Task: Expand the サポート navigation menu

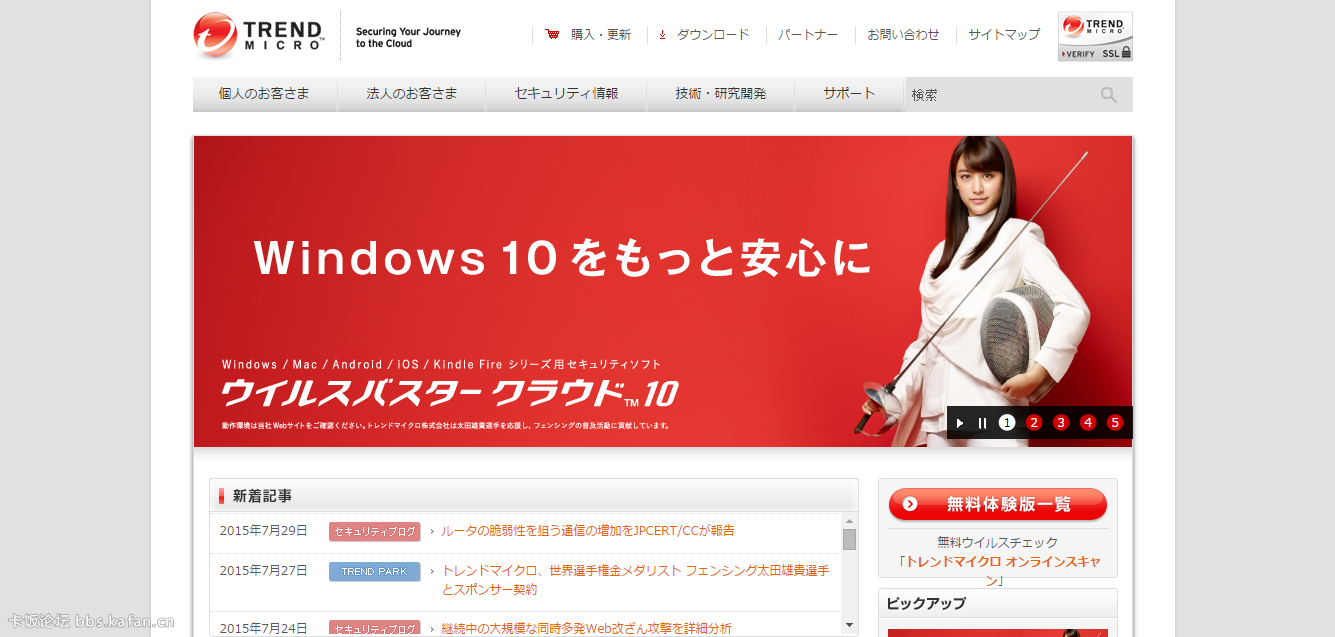Action: (x=849, y=94)
